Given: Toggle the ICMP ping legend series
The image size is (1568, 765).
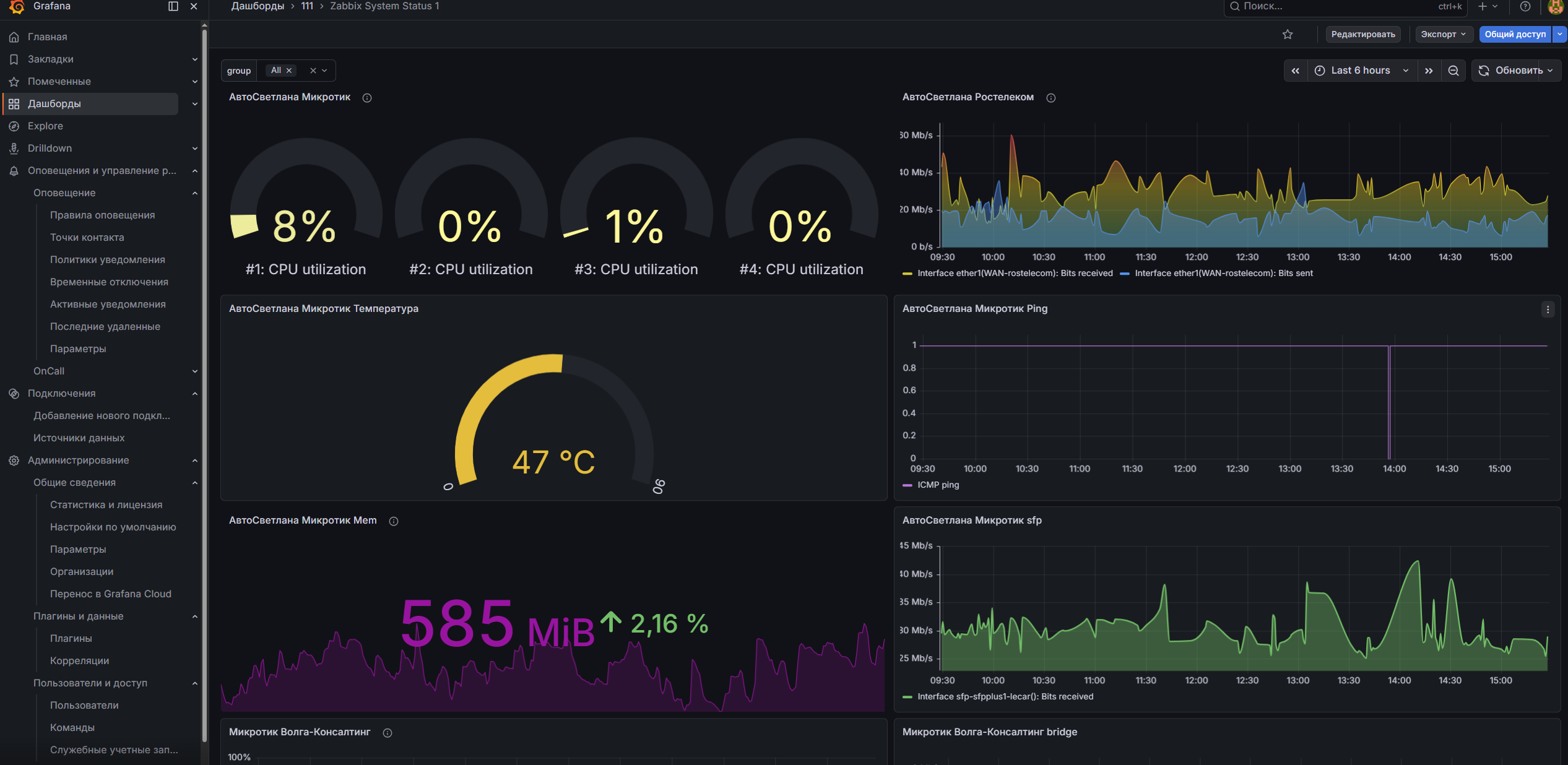Looking at the screenshot, I should [x=937, y=485].
